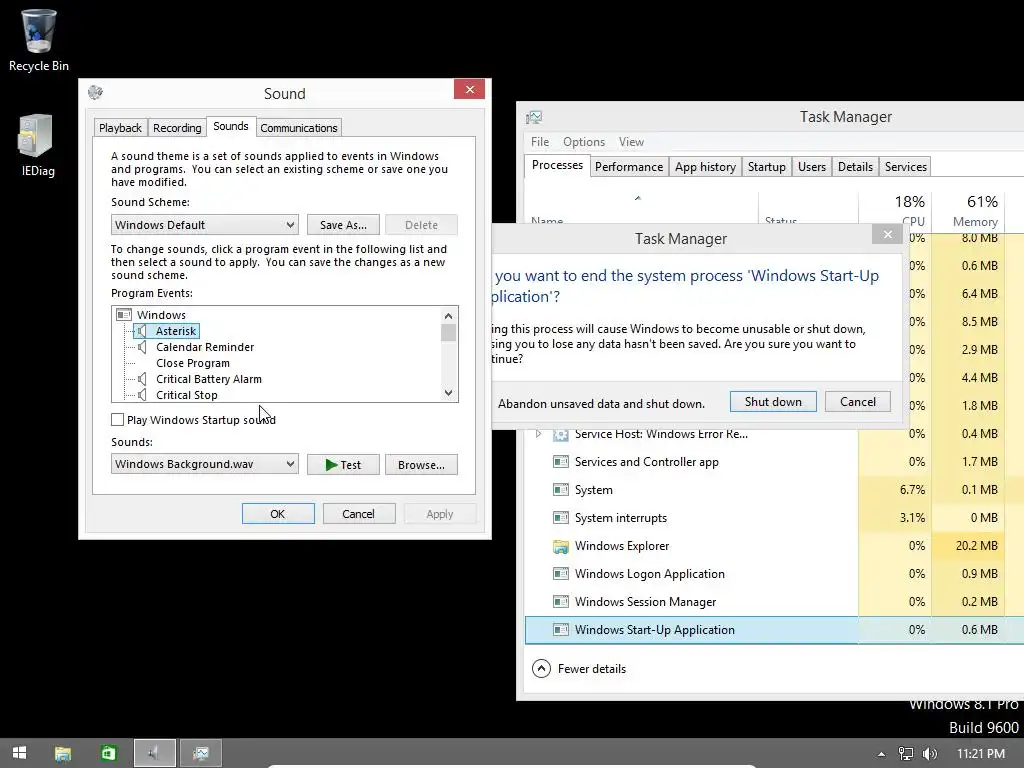Image resolution: width=1024 pixels, height=768 pixels.
Task: Open the Startup tab in Task Manager
Action: (x=767, y=167)
